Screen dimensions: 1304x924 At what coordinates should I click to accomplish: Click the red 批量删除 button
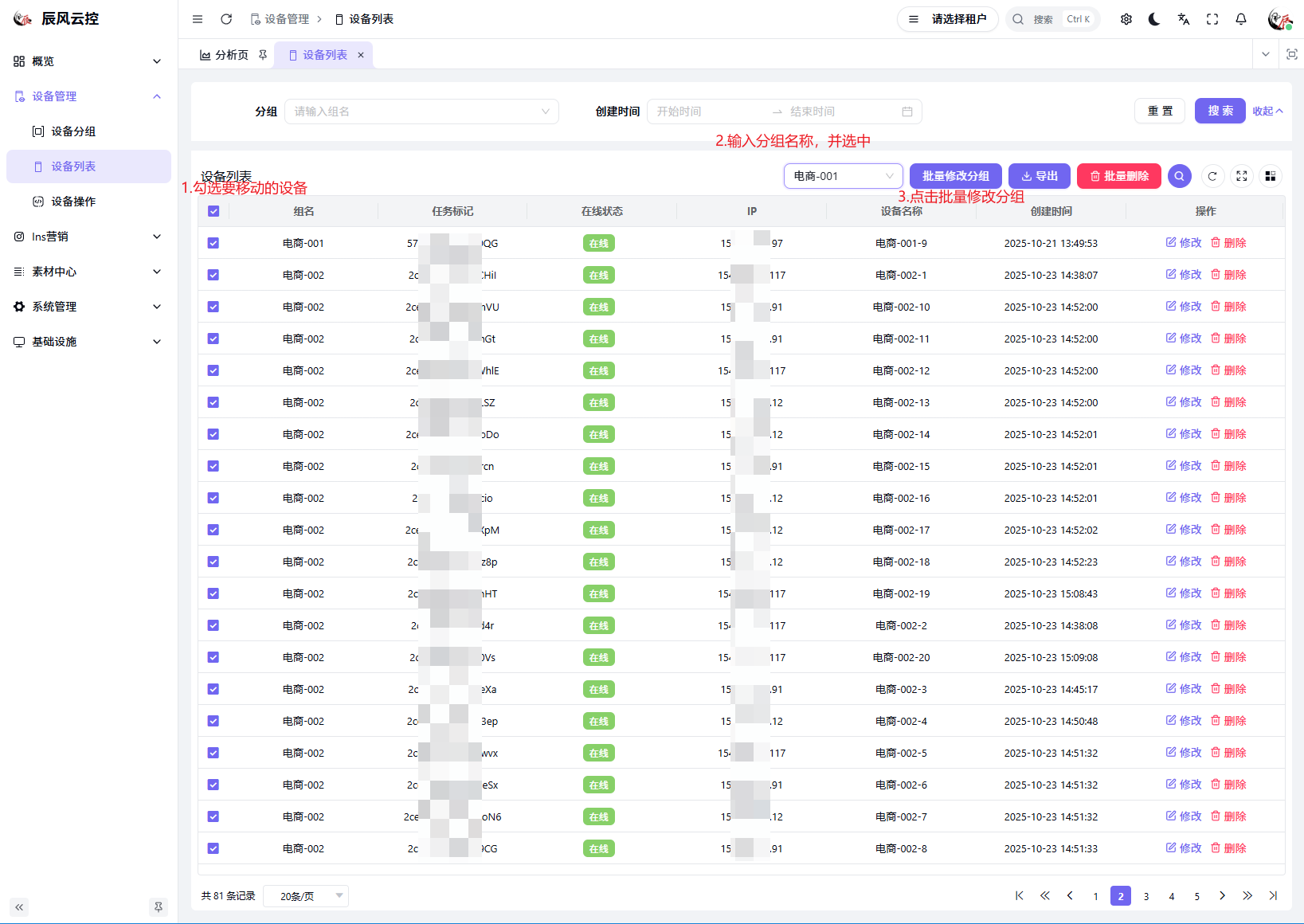click(x=1118, y=176)
